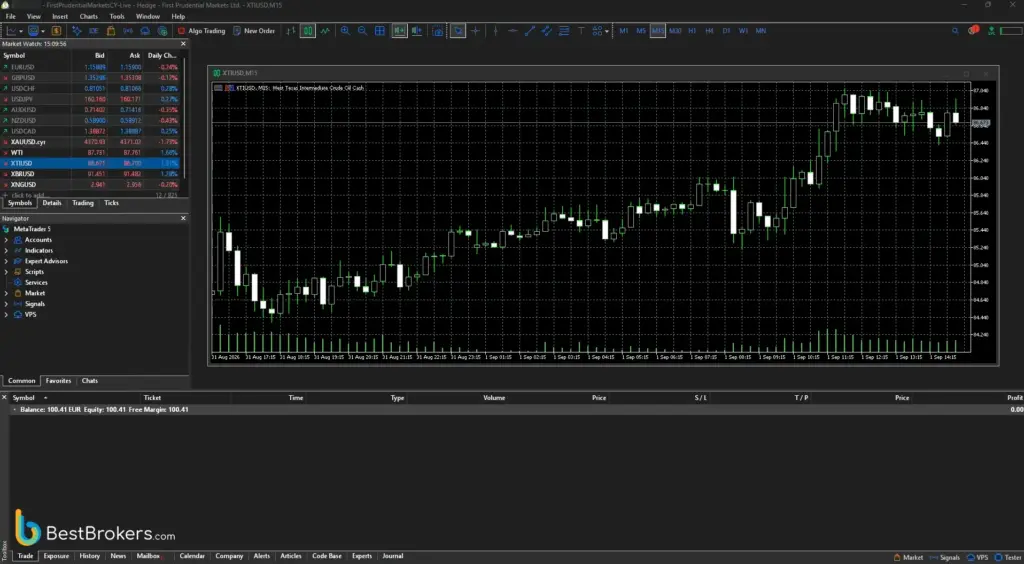
Task: Open notifications icon with red badge
Action: (x=974, y=31)
